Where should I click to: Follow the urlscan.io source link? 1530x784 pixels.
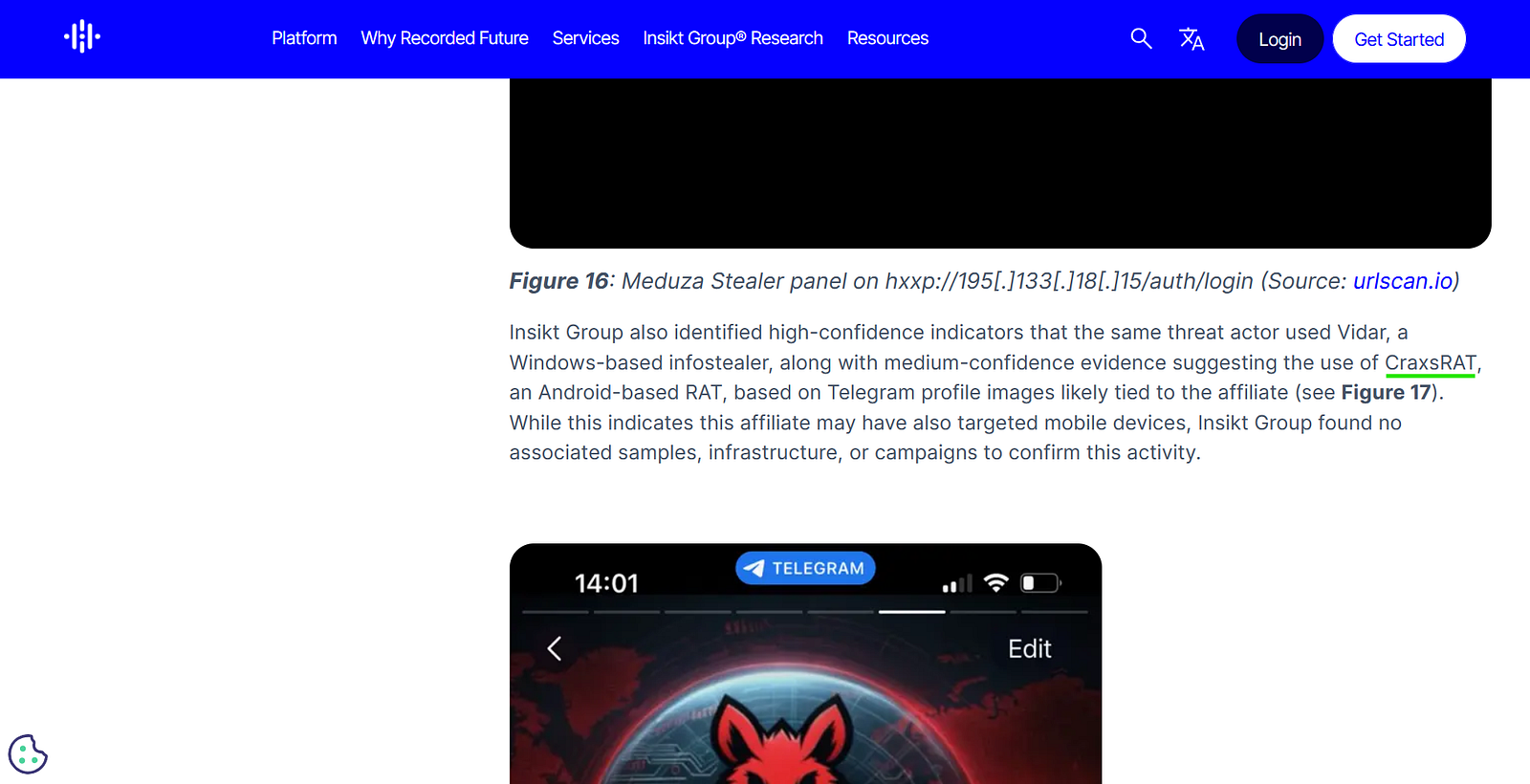pos(1403,281)
